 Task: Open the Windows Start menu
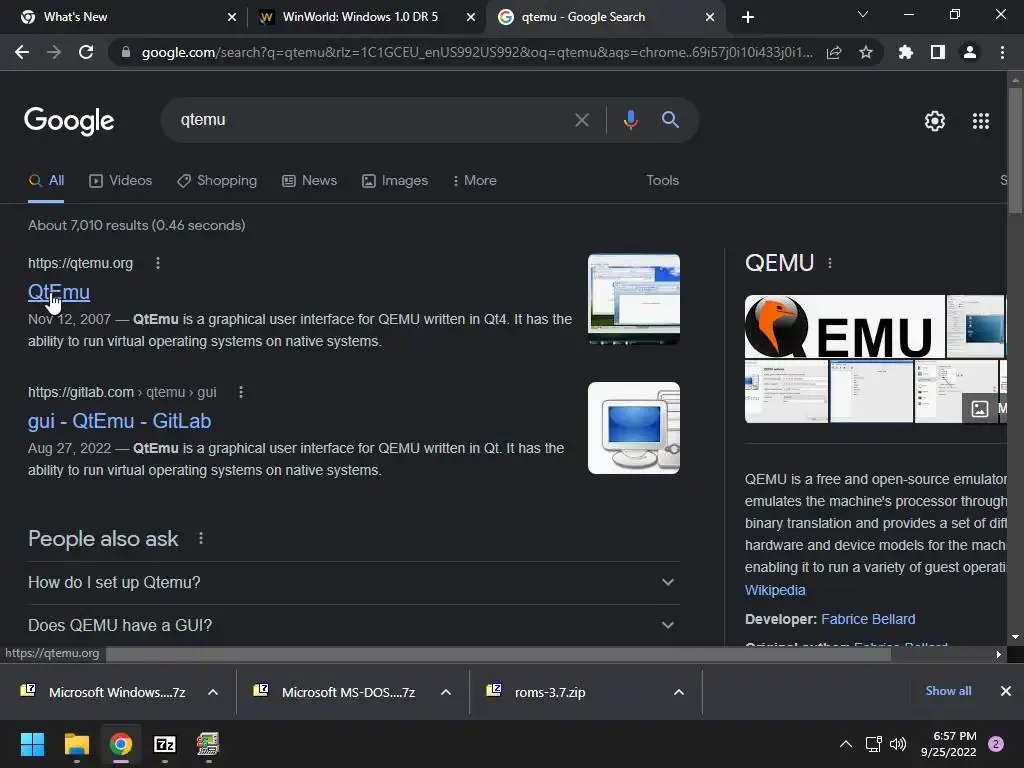coord(32,744)
